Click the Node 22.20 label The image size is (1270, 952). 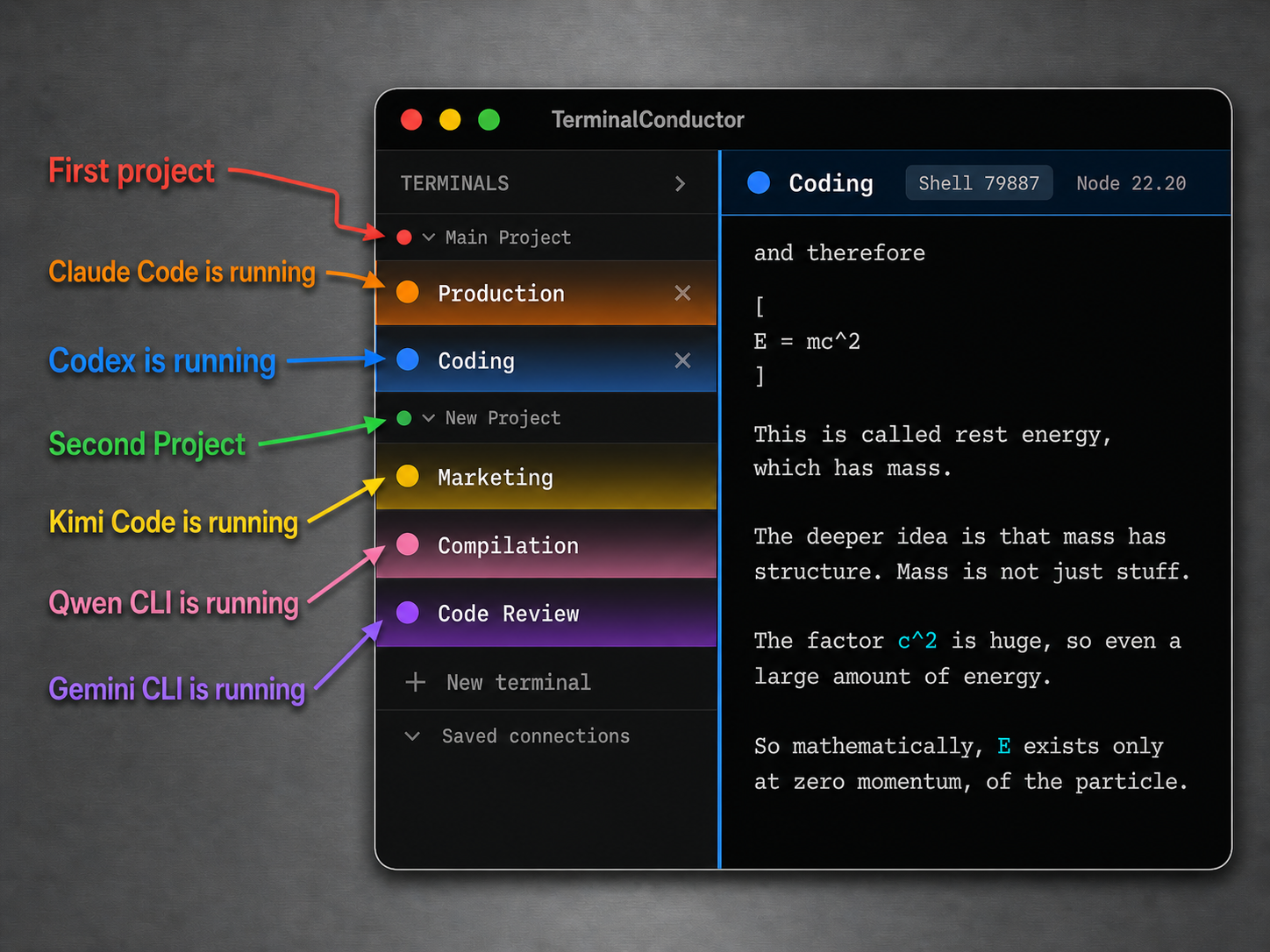coord(1131,183)
